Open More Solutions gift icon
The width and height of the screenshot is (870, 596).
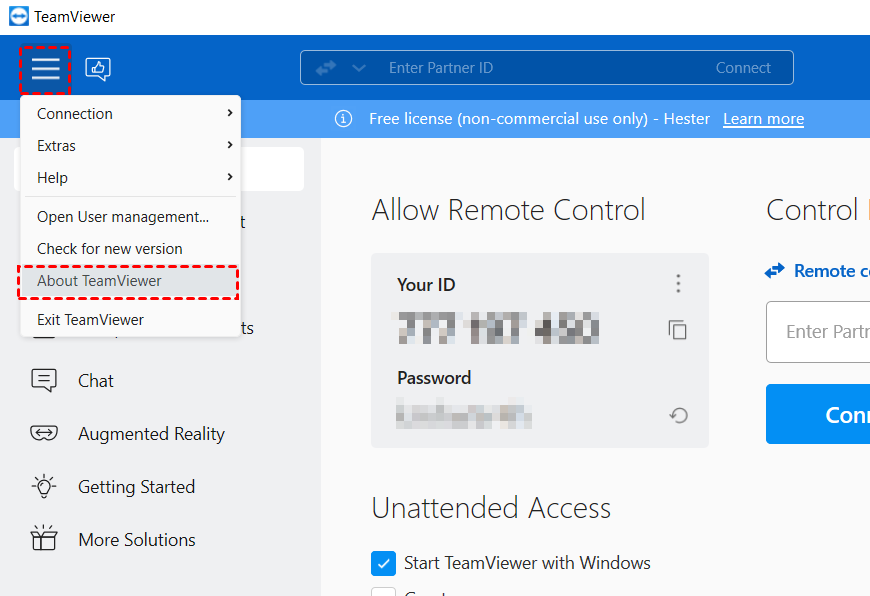44,540
